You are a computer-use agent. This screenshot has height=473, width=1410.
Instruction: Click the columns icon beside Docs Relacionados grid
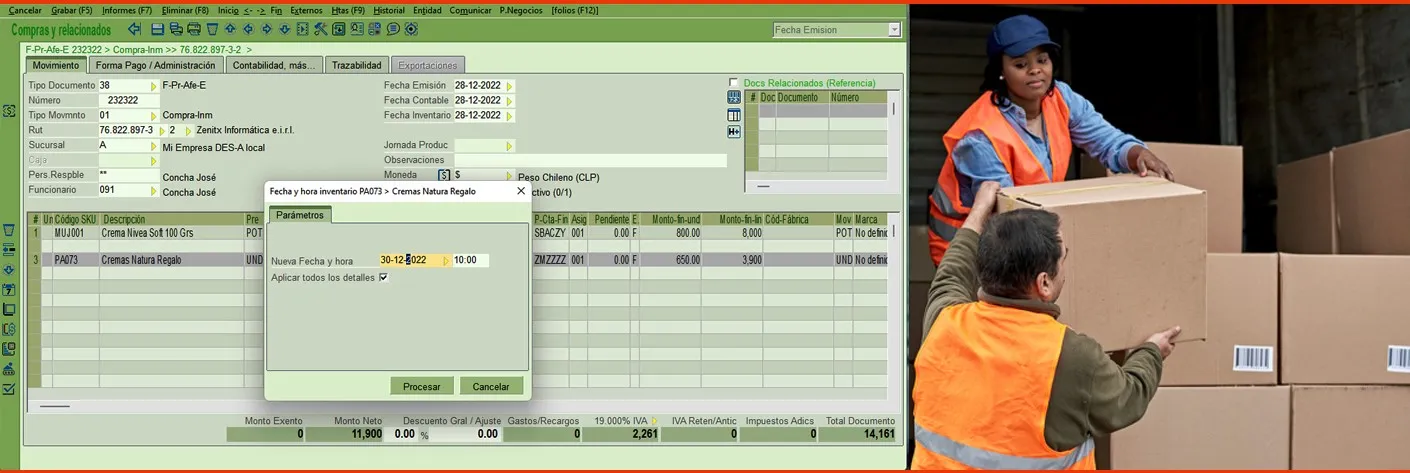[x=734, y=115]
